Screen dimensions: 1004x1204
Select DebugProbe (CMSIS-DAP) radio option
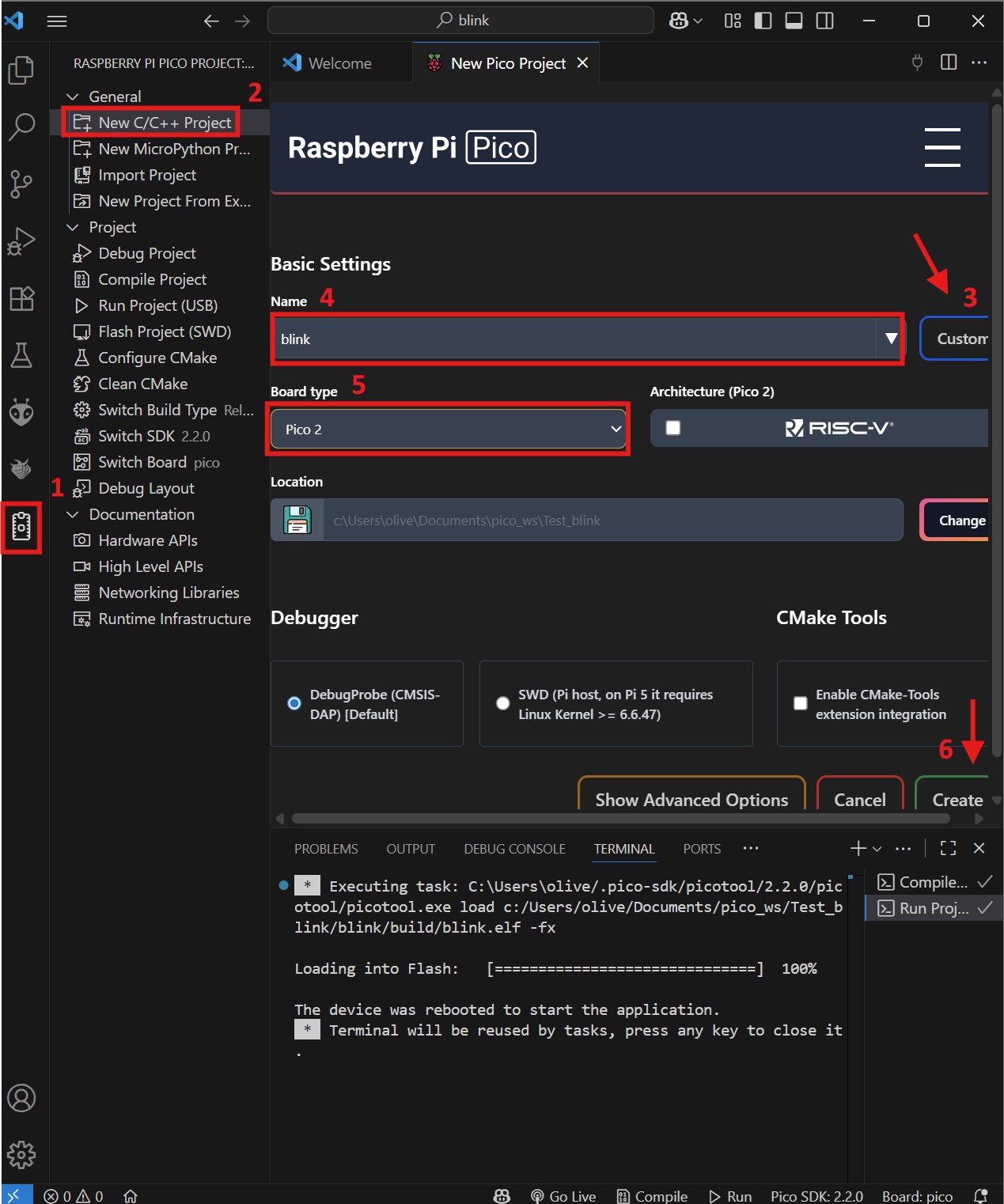[x=294, y=703]
